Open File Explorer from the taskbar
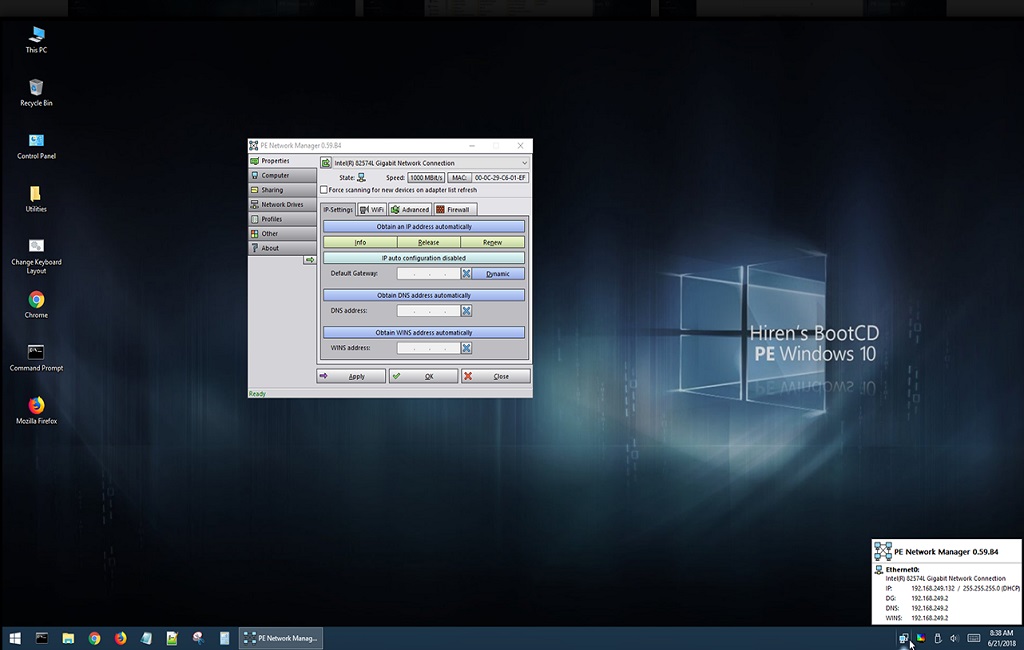The width and height of the screenshot is (1024, 650). coord(68,638)
